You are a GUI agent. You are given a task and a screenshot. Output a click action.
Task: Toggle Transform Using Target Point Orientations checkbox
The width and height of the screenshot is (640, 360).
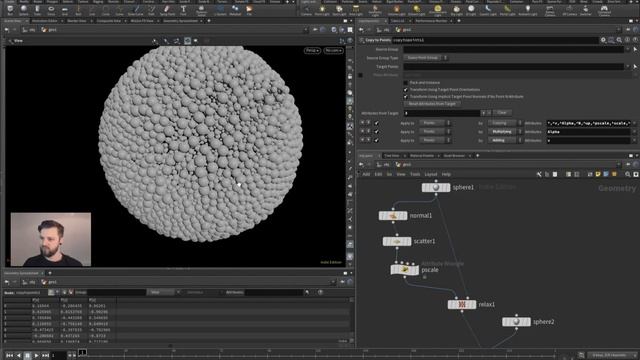click(x=406, y=89)
